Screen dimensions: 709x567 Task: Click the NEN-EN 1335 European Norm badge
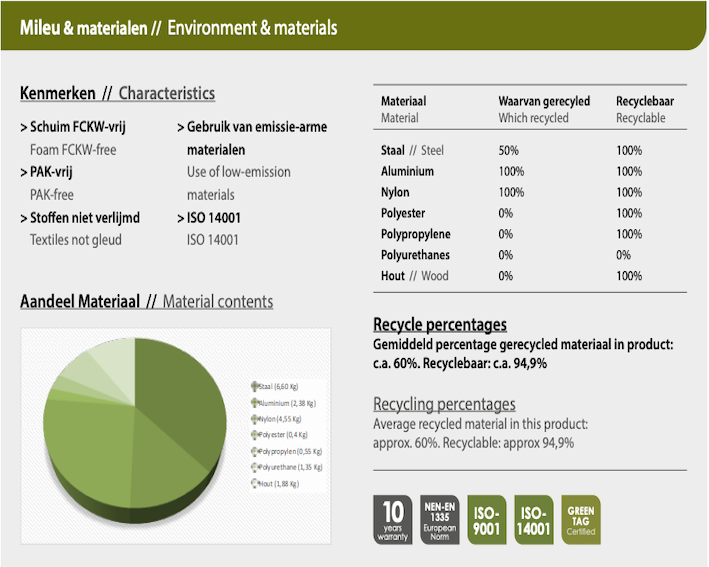tap(439, 520)
